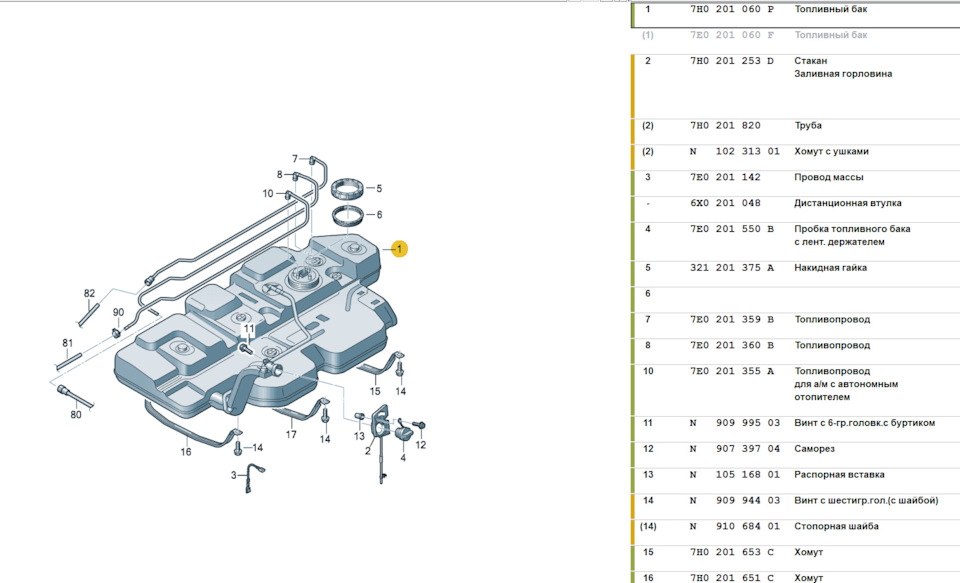Click 'Винт с шестигр.гол.(с шайбой)' entry

(x=795, y=506)
